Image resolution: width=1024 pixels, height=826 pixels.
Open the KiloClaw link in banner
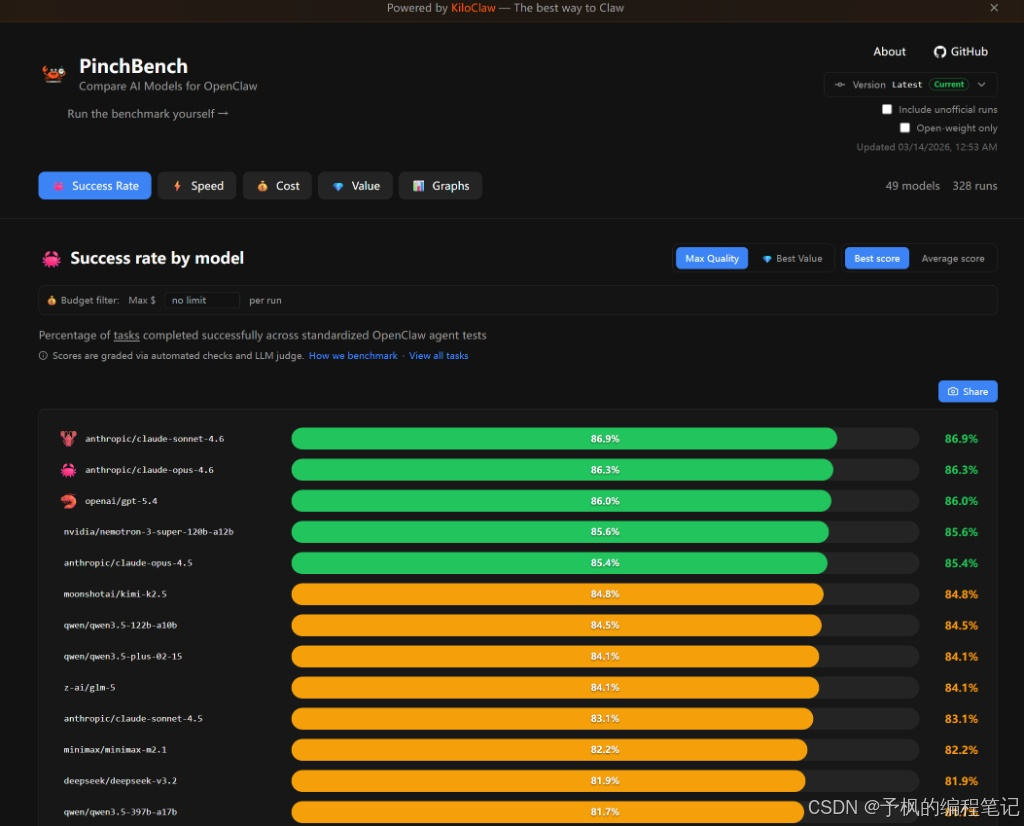pos(473,8)
